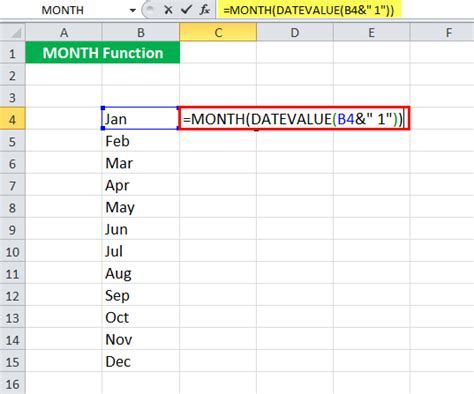Image resolution: width=474 pixels, height=394 pixels.
Task: Select row 1 header
Action: [x=13, y=53]
